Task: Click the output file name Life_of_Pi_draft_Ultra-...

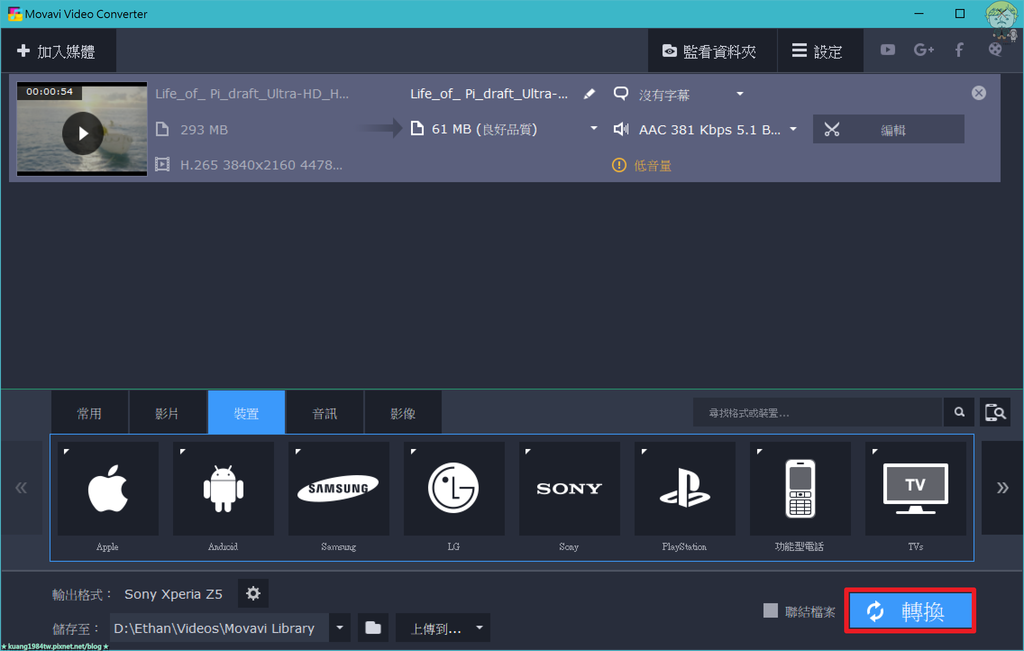Action: click(489, 94)
